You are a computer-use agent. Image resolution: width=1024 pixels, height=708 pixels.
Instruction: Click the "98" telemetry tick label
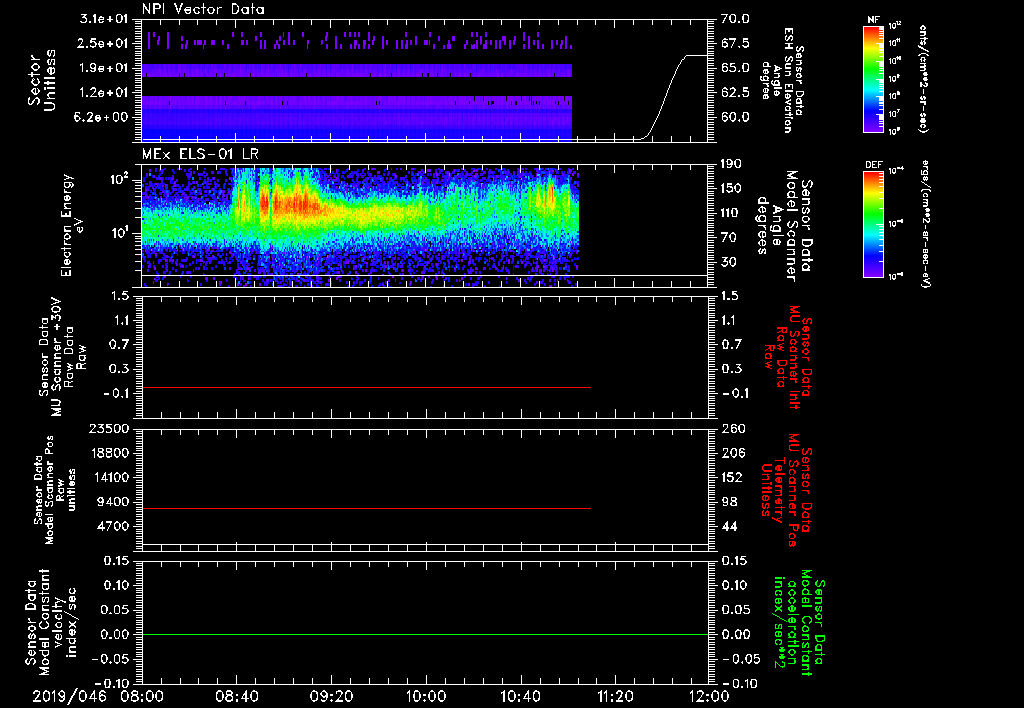pos(729,502)
